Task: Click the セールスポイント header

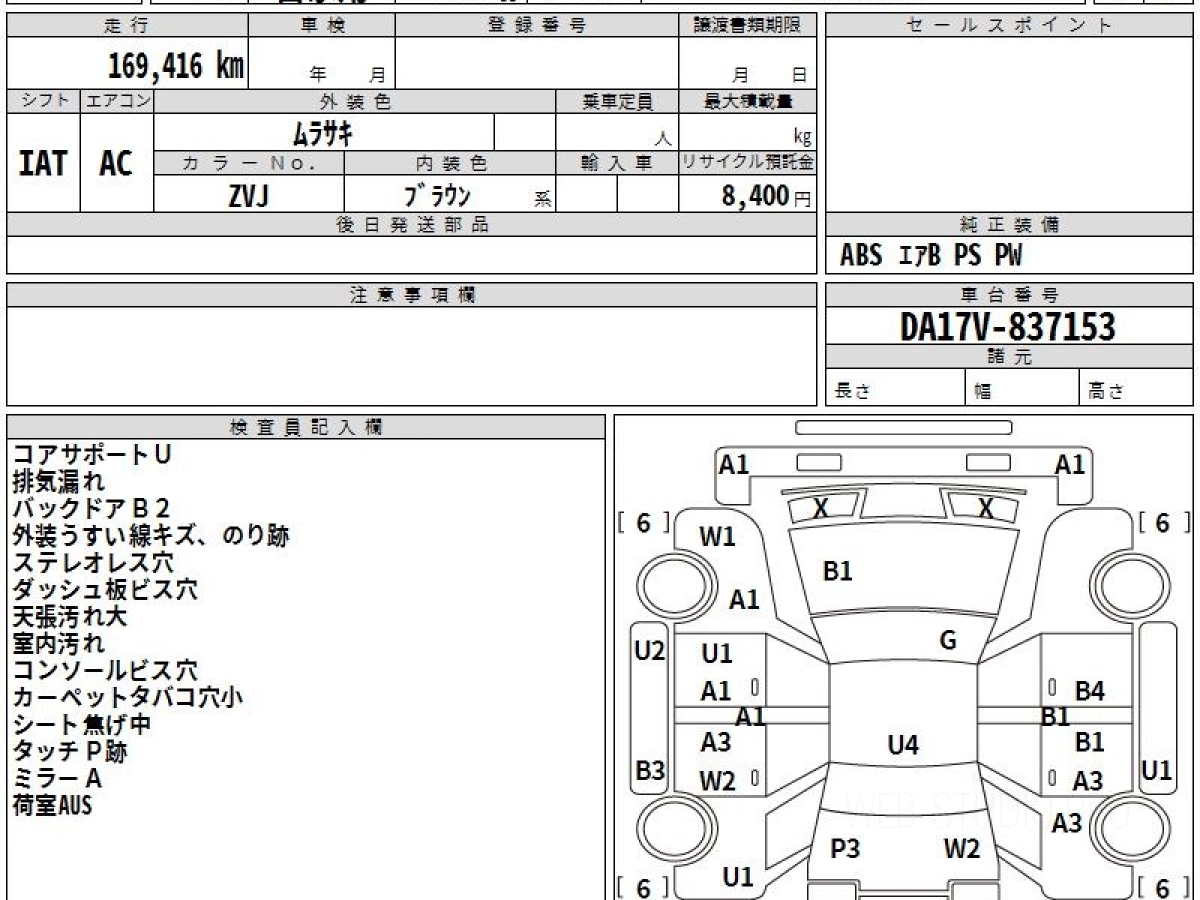Action: point(1009,26)
